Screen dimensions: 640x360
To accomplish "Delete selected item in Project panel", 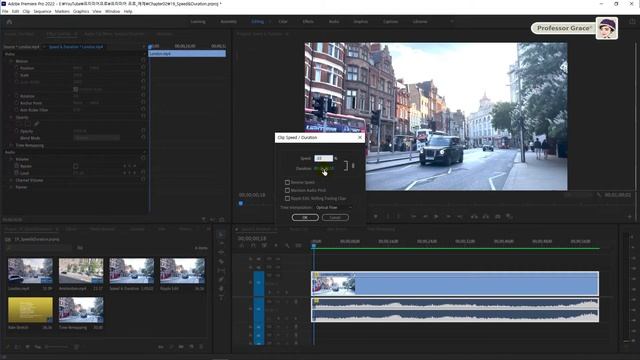I will pyautogui.click(x=201, y=347).
